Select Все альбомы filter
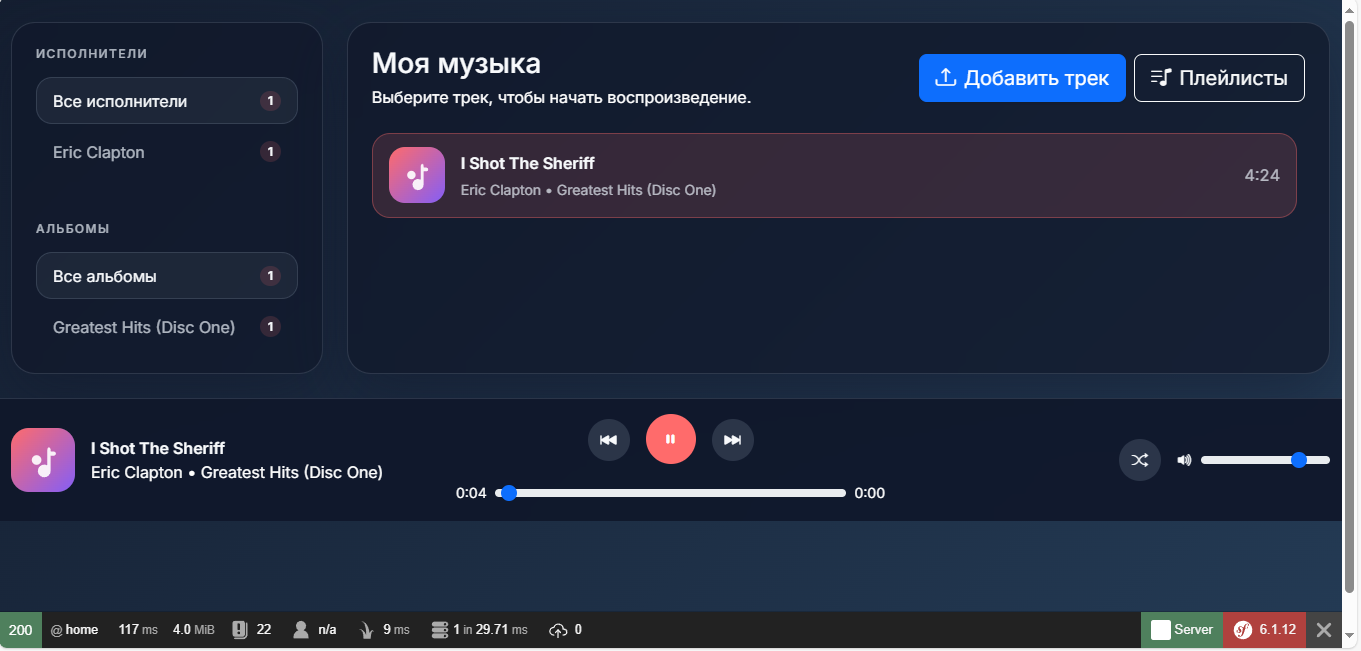 [x=167, y=276]
